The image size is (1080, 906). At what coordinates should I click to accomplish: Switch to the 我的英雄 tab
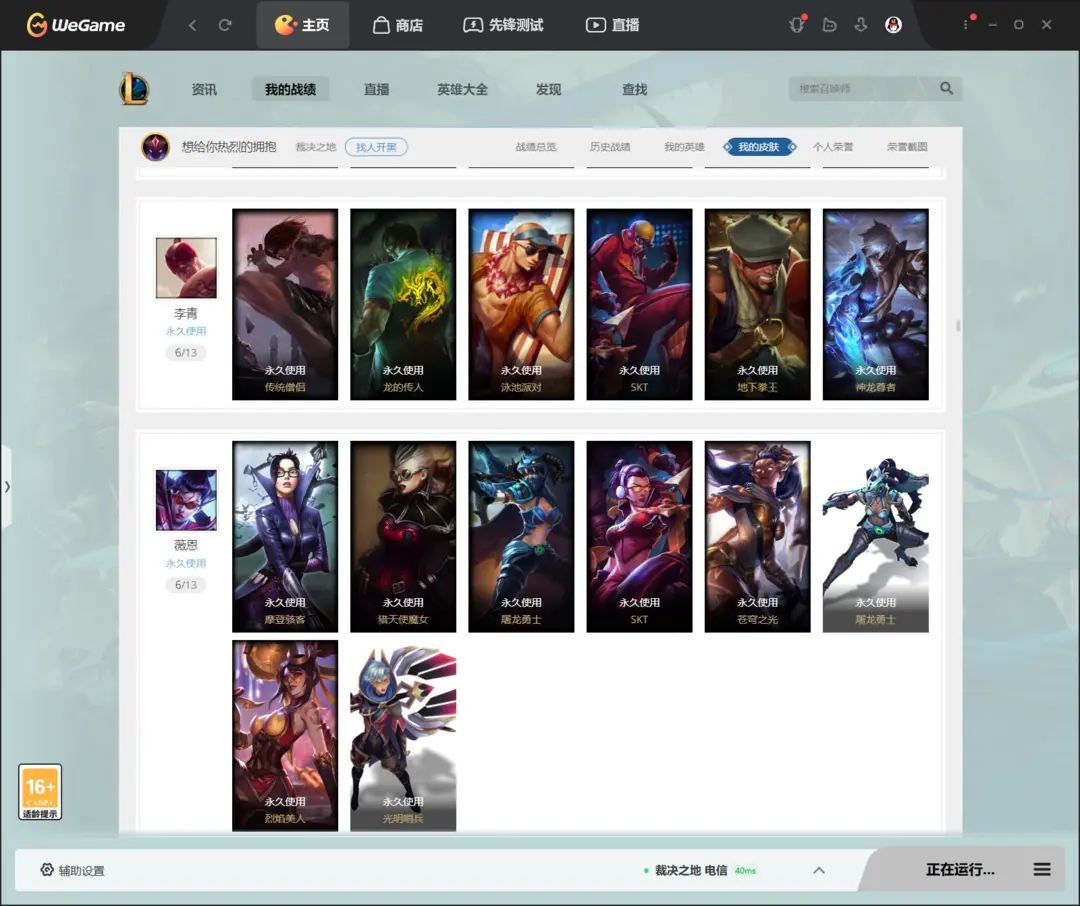tap(684, 147)
